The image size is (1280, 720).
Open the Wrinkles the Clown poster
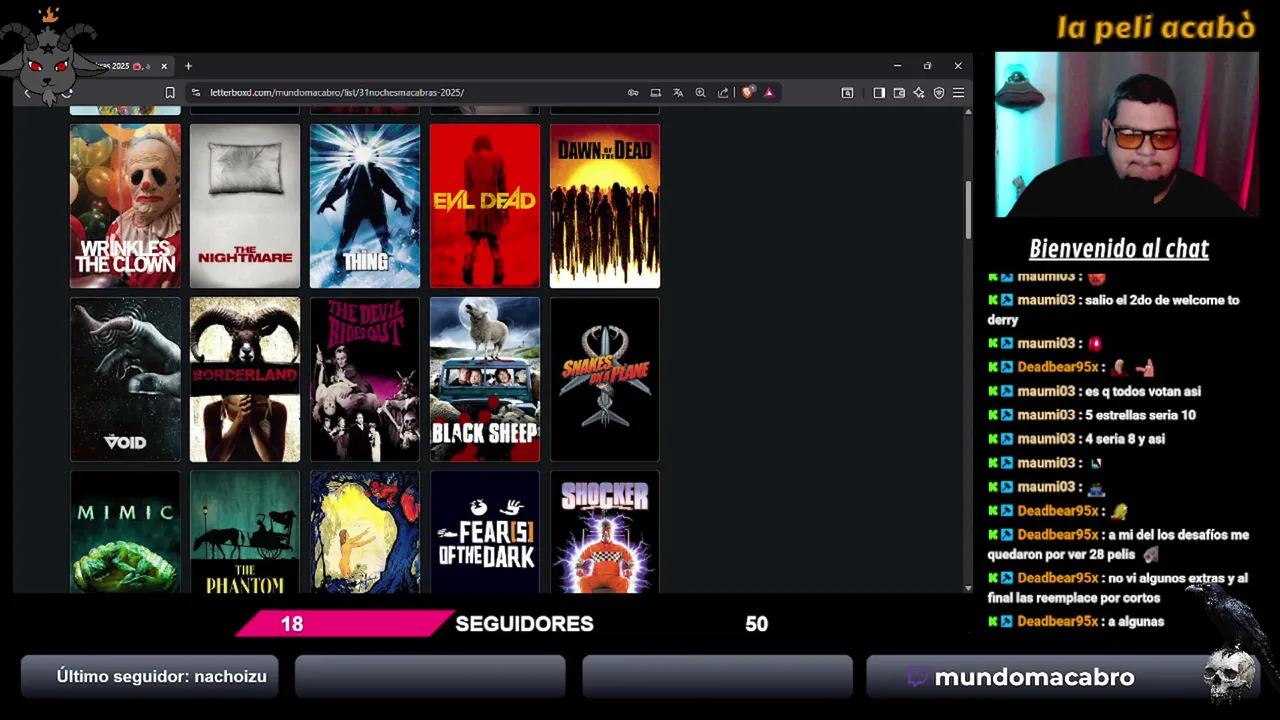coord(125,206)
